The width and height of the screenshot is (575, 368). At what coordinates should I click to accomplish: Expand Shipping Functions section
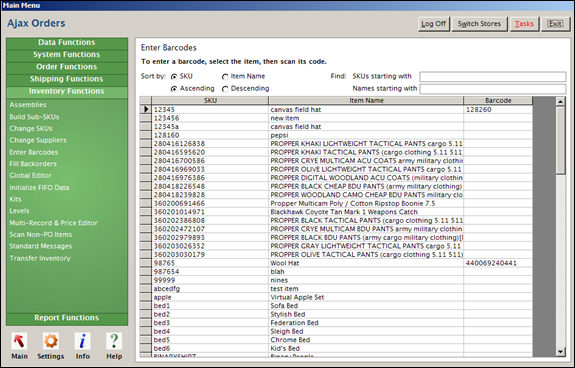67,79
